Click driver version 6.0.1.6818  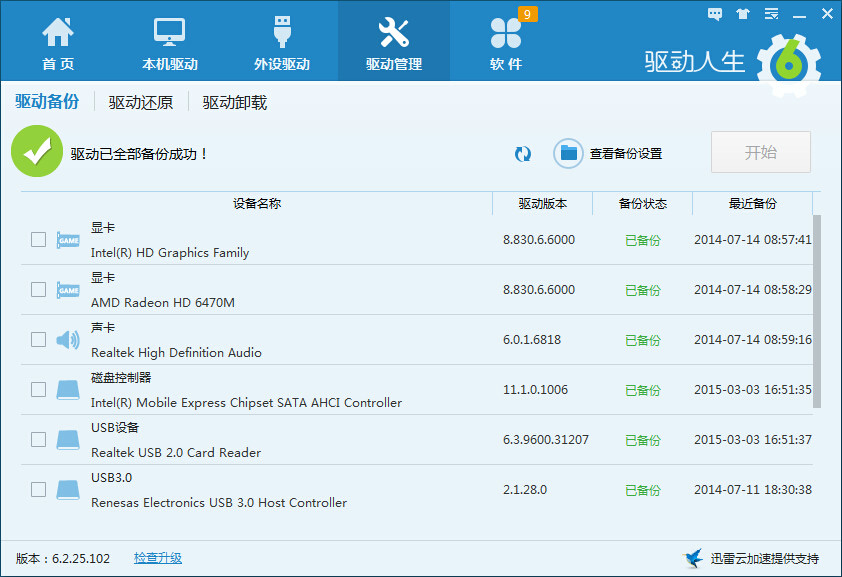point(532,339)
